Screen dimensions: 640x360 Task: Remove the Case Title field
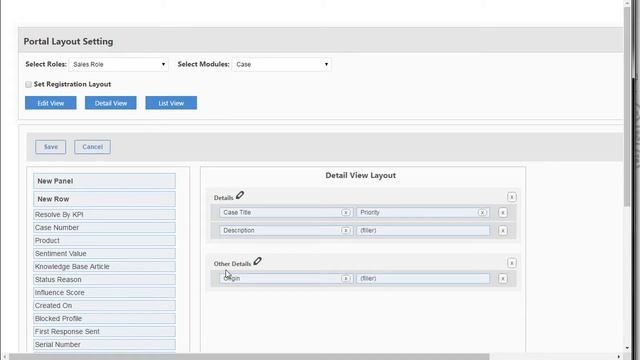click(346, 213)
